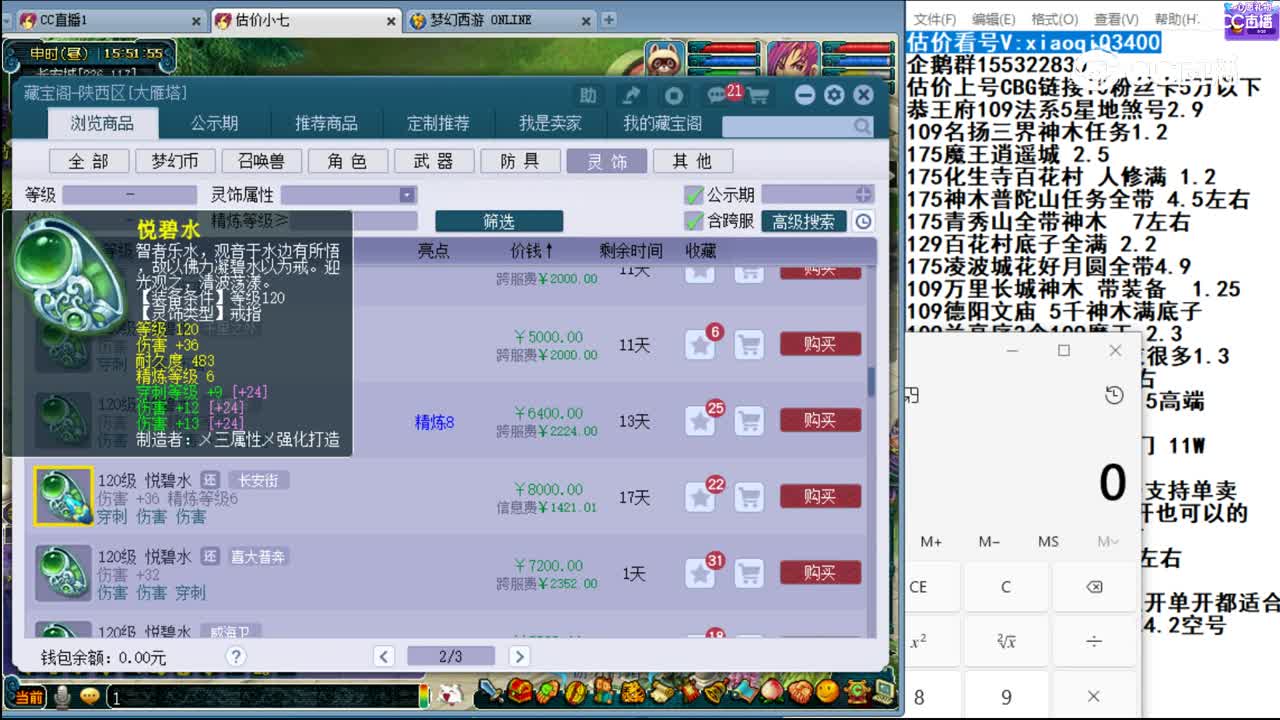Open the help (助) icon in the Treasure Pavilion header

pyautogui.click(x=588, y=95)
